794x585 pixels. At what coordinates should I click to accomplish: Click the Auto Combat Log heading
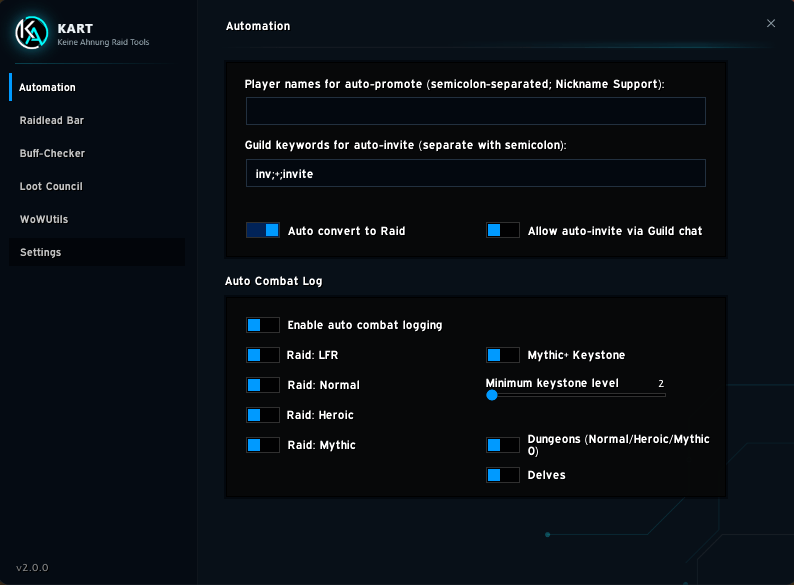[273, 281]
